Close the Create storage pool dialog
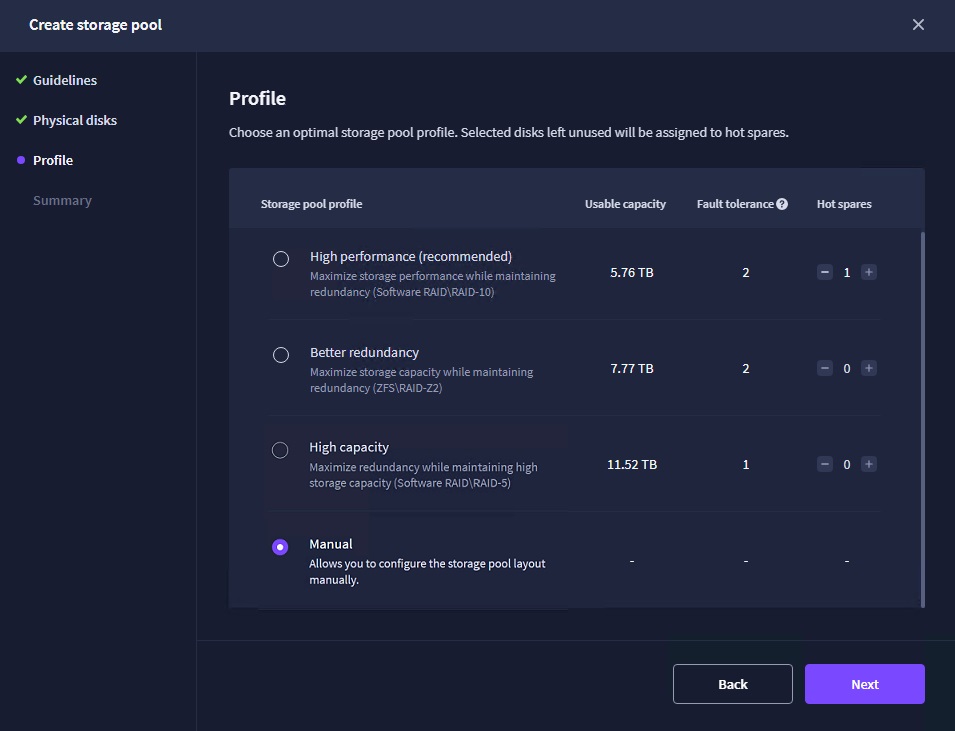Viewport: 955px width, 731px height. point(918,24)
